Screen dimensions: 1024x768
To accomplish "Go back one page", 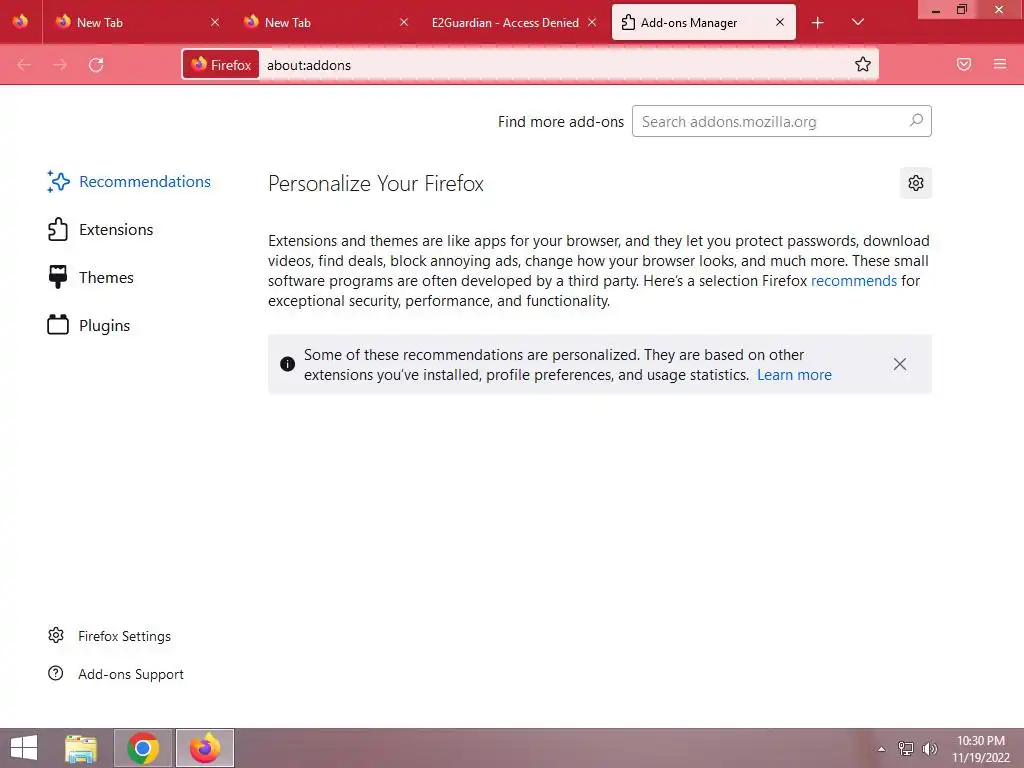I will tap(24, 65).
